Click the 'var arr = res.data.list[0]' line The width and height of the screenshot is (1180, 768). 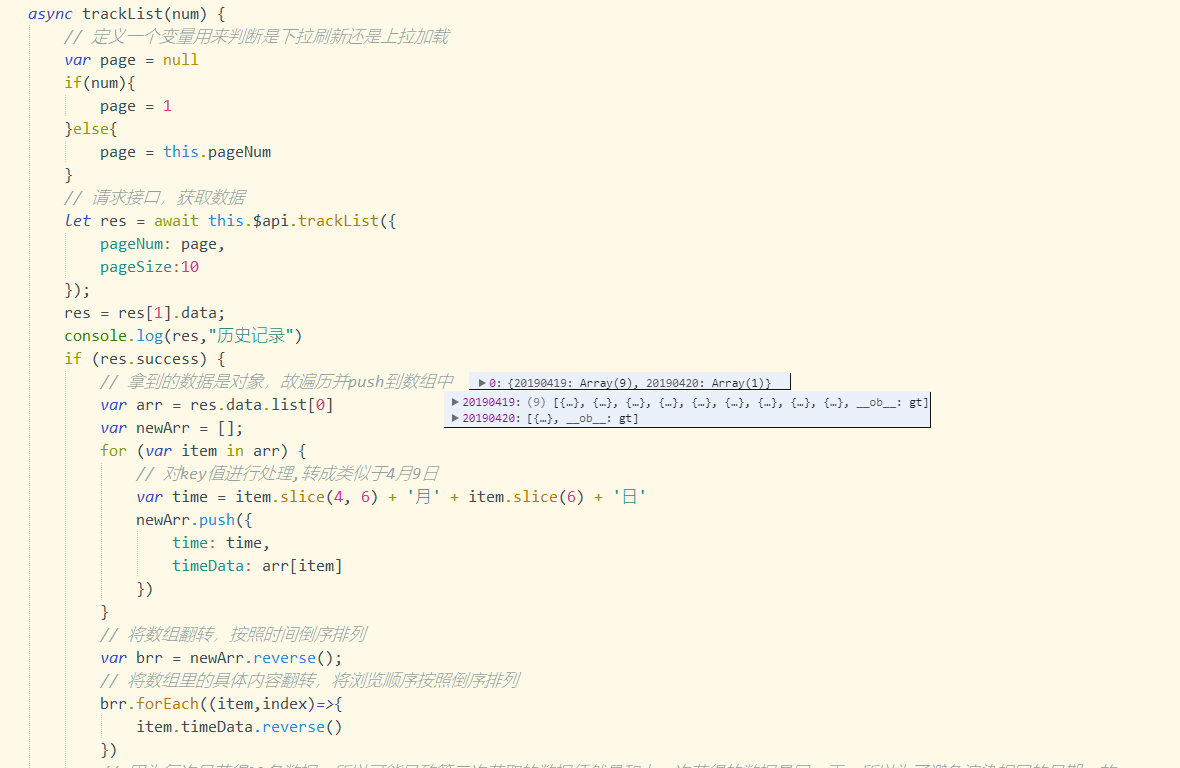(x=217, y=405)
